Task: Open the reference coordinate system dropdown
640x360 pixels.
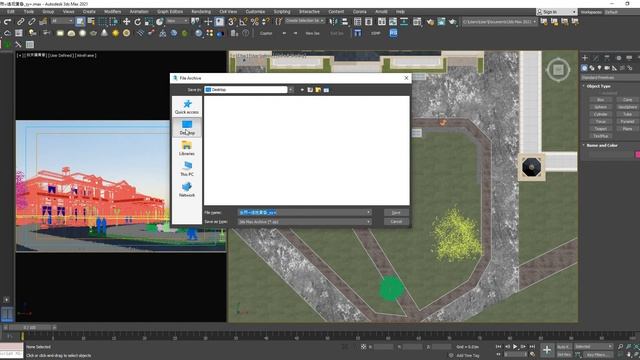Action: pos(177,21)
